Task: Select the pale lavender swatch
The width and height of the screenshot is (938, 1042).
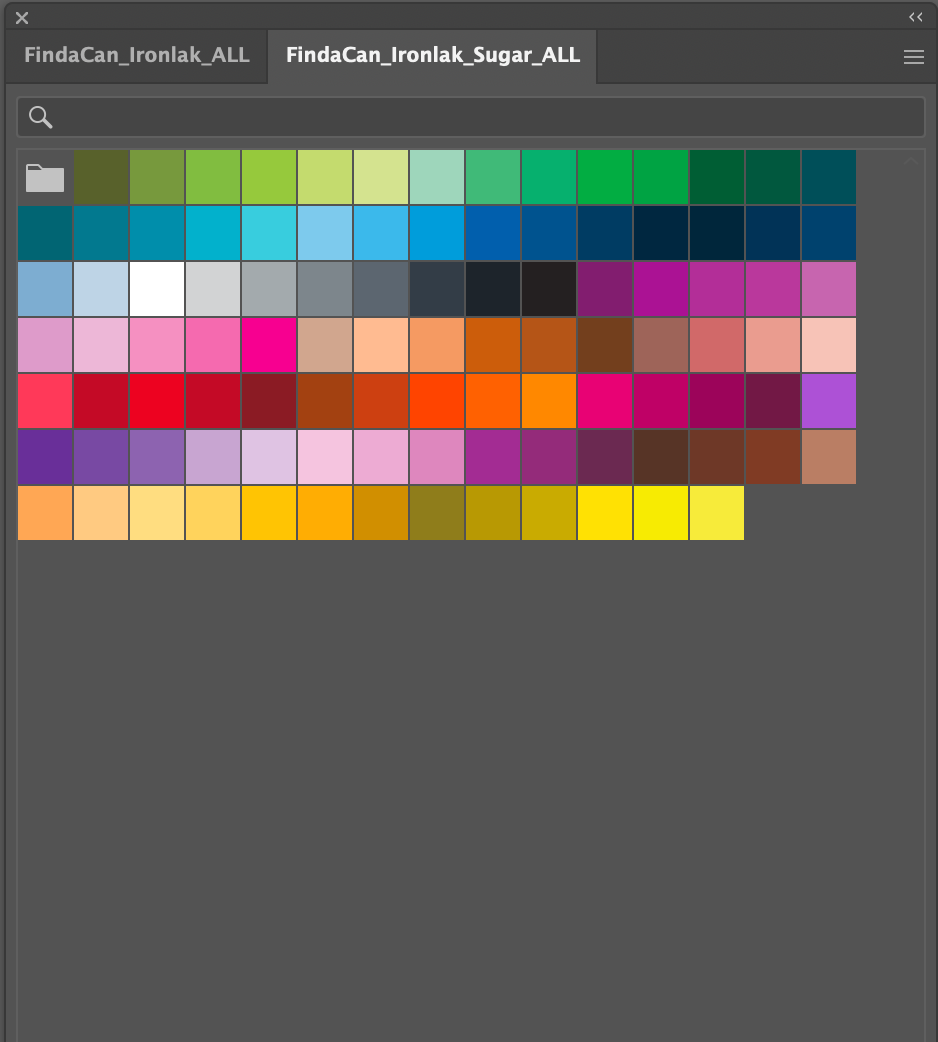Action: point(269,458)
